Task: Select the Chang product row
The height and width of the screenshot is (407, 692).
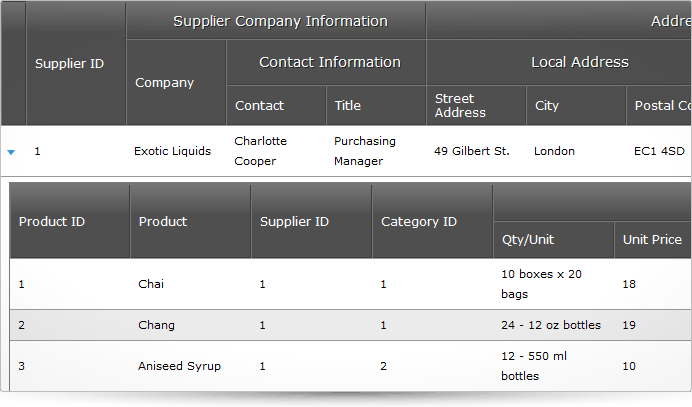Action: pos(351,325)
